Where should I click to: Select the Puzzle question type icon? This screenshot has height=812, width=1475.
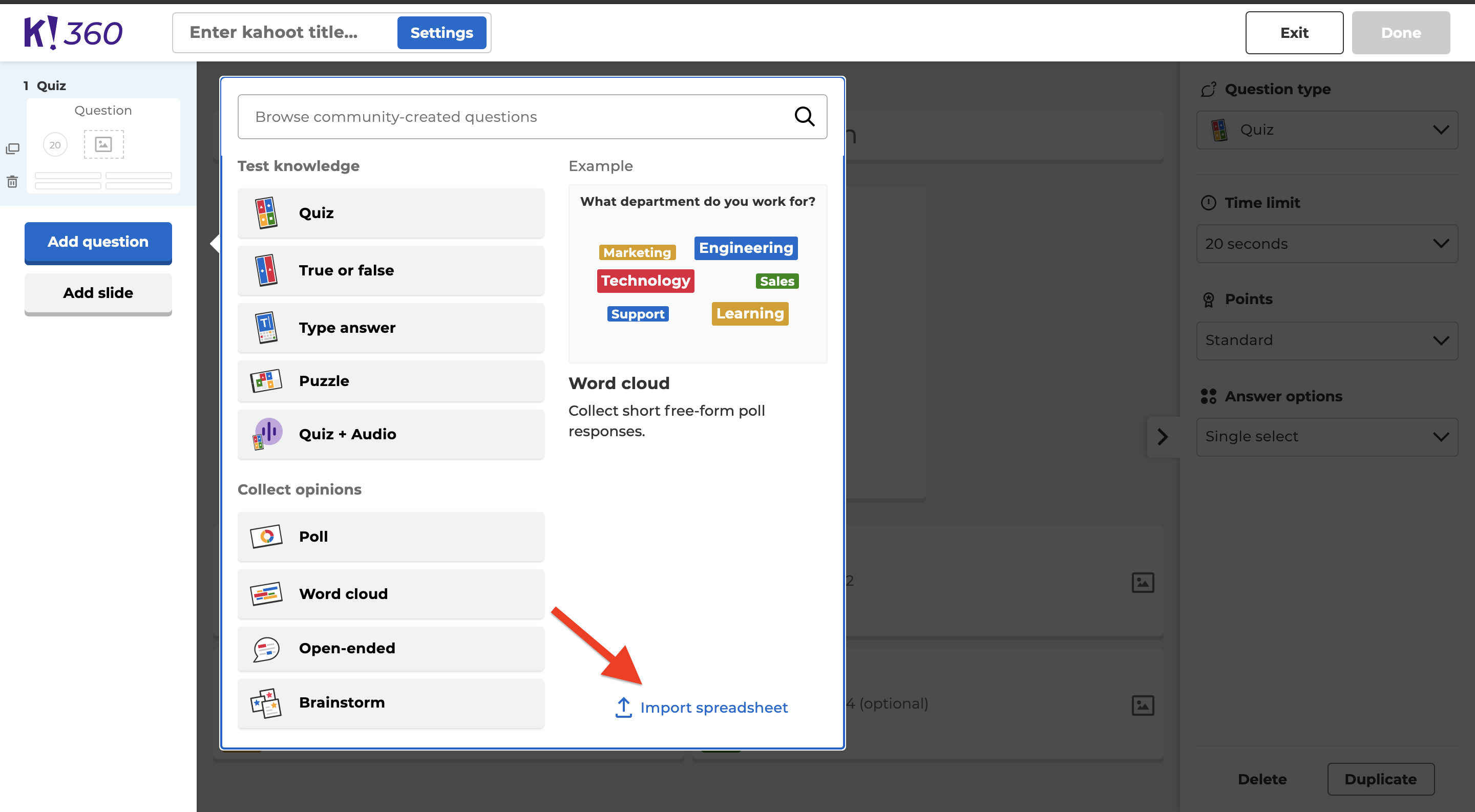[265, 381]
